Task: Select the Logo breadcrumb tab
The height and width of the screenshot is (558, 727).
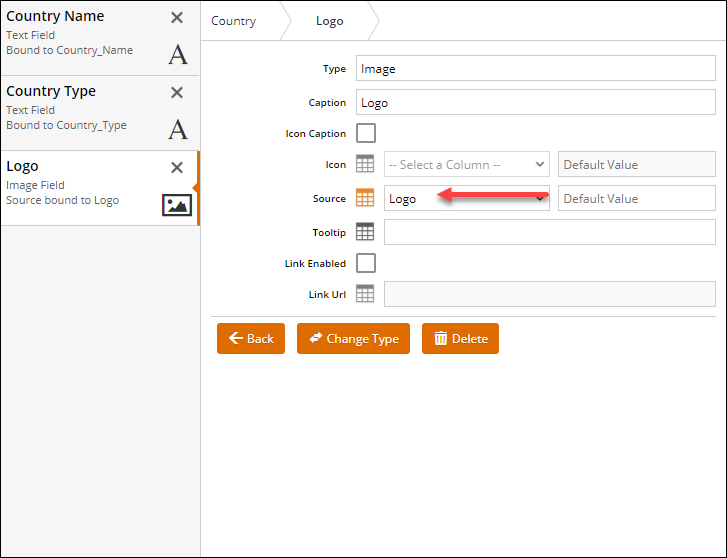Action: point(329,21)
